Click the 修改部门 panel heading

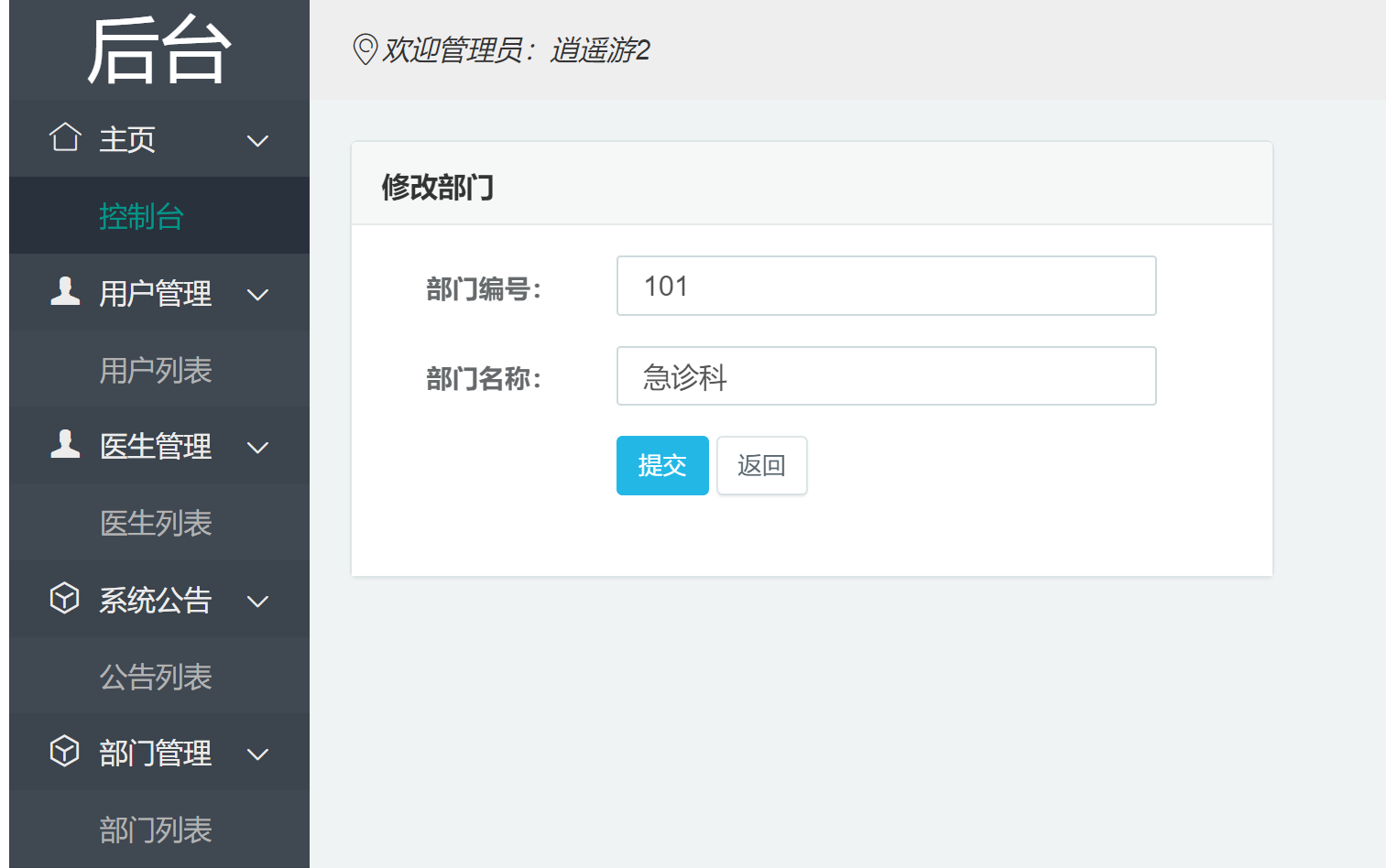point(438,187)
